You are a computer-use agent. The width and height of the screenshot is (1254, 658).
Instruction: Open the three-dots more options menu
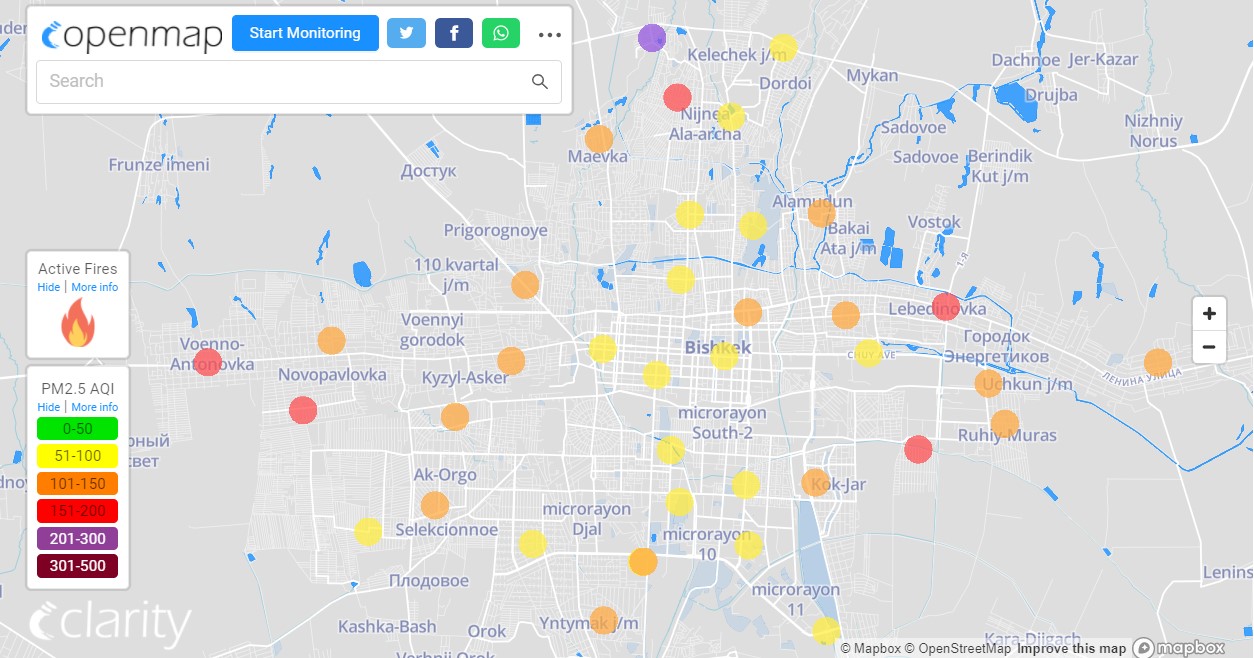point(549,34)
